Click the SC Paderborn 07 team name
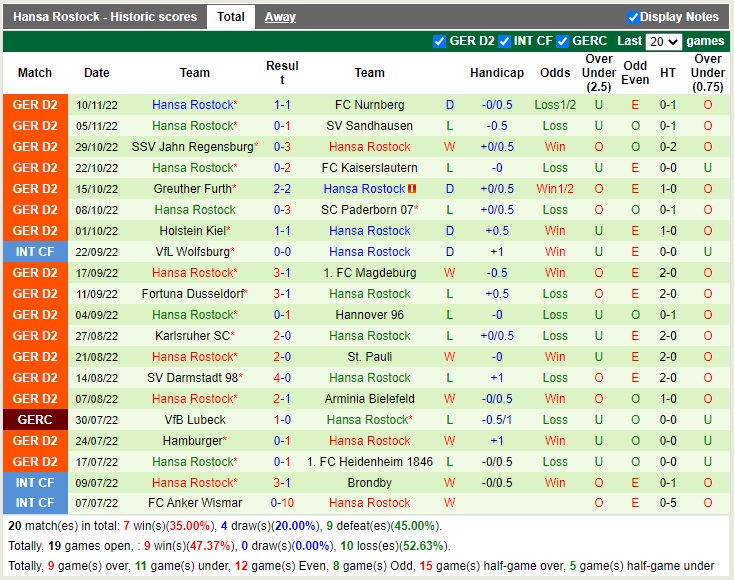This screenshot has height=580, width=734. coord(369,210)
